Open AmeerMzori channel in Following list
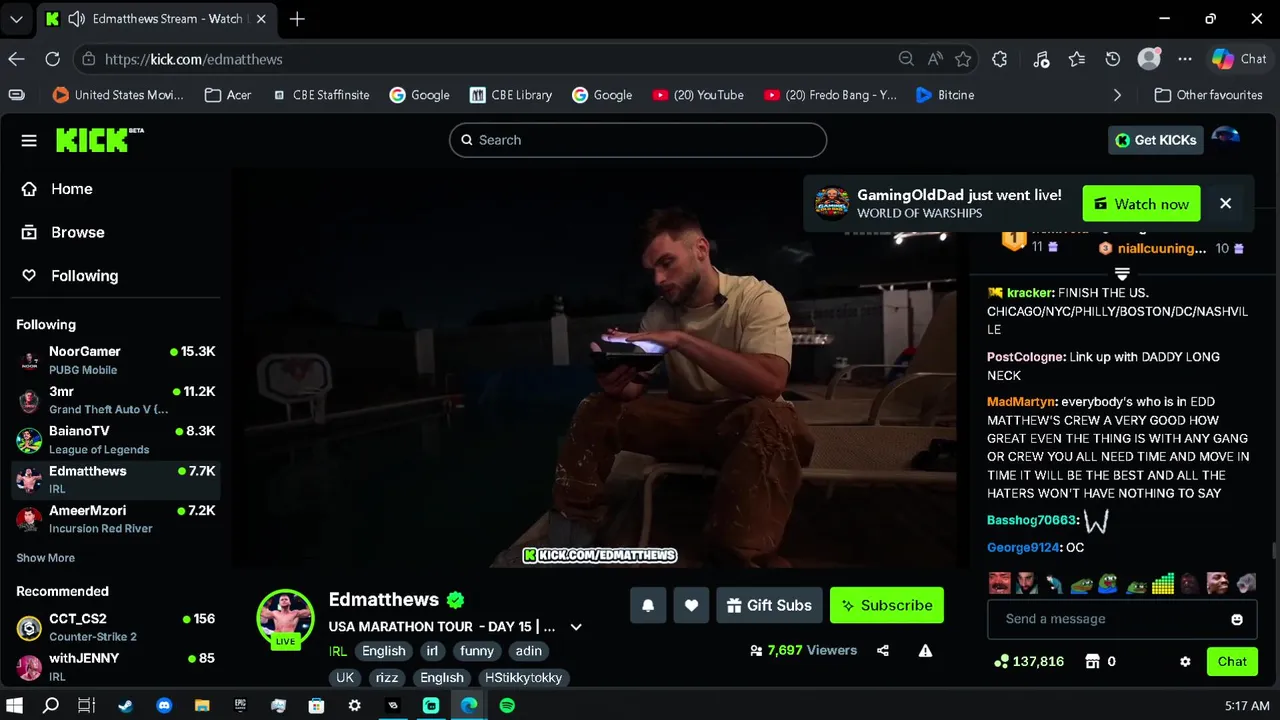1280x720 pixels. pos(116,519)
